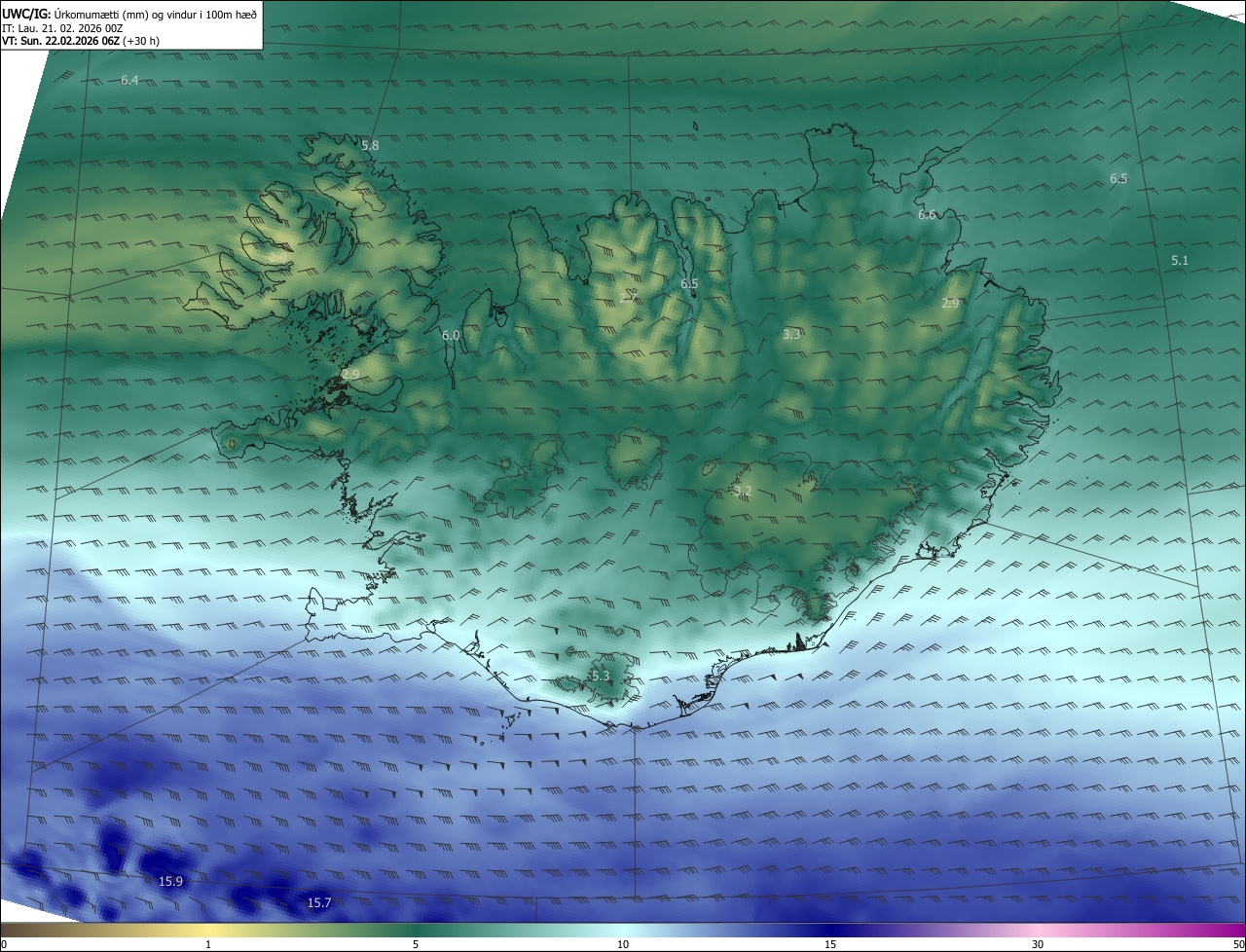Click the colorbar tick label 30
Viewport: 1246px width, 952px height.
point(1038,944)
